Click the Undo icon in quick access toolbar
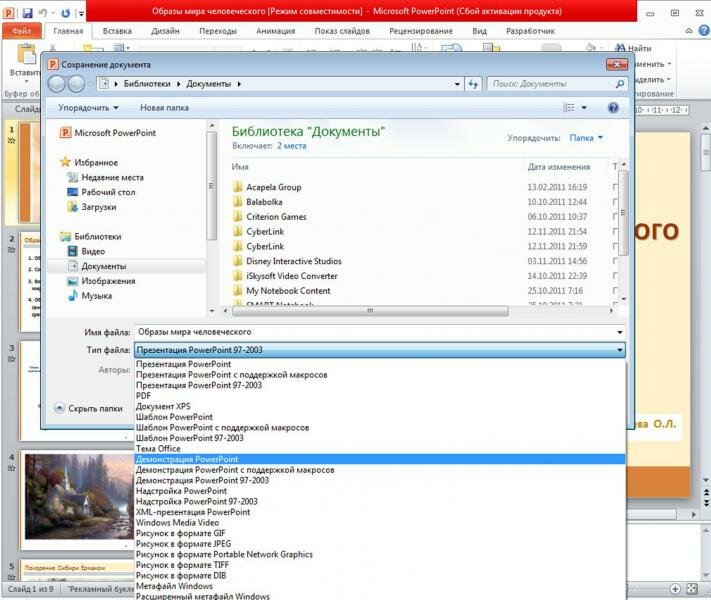The image size is (711, 600). pyautogui.click(x=44, y=13)
